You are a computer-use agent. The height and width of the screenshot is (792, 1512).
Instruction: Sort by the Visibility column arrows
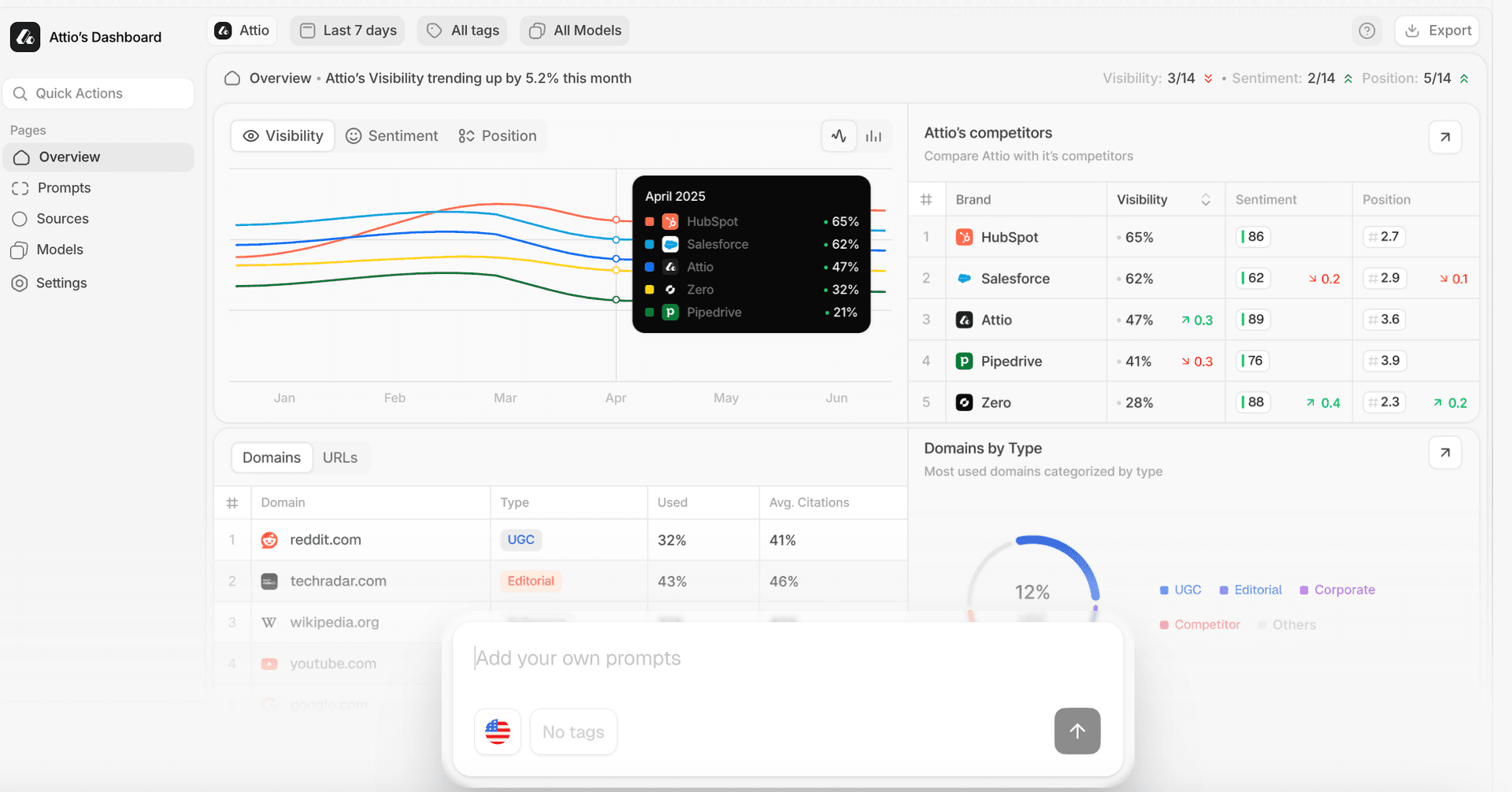[x=1206, y=200]
